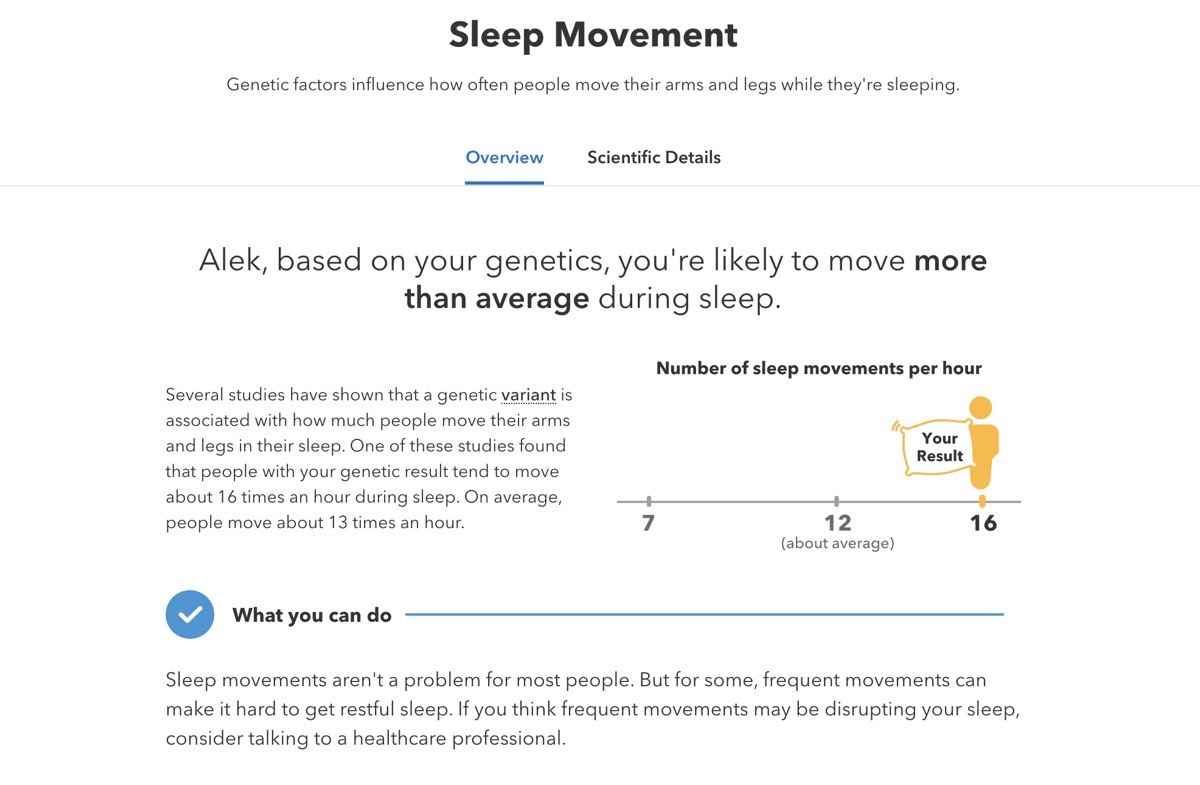
Task: Select the tick mark above the number 7
Action: [x=650, y=497]
